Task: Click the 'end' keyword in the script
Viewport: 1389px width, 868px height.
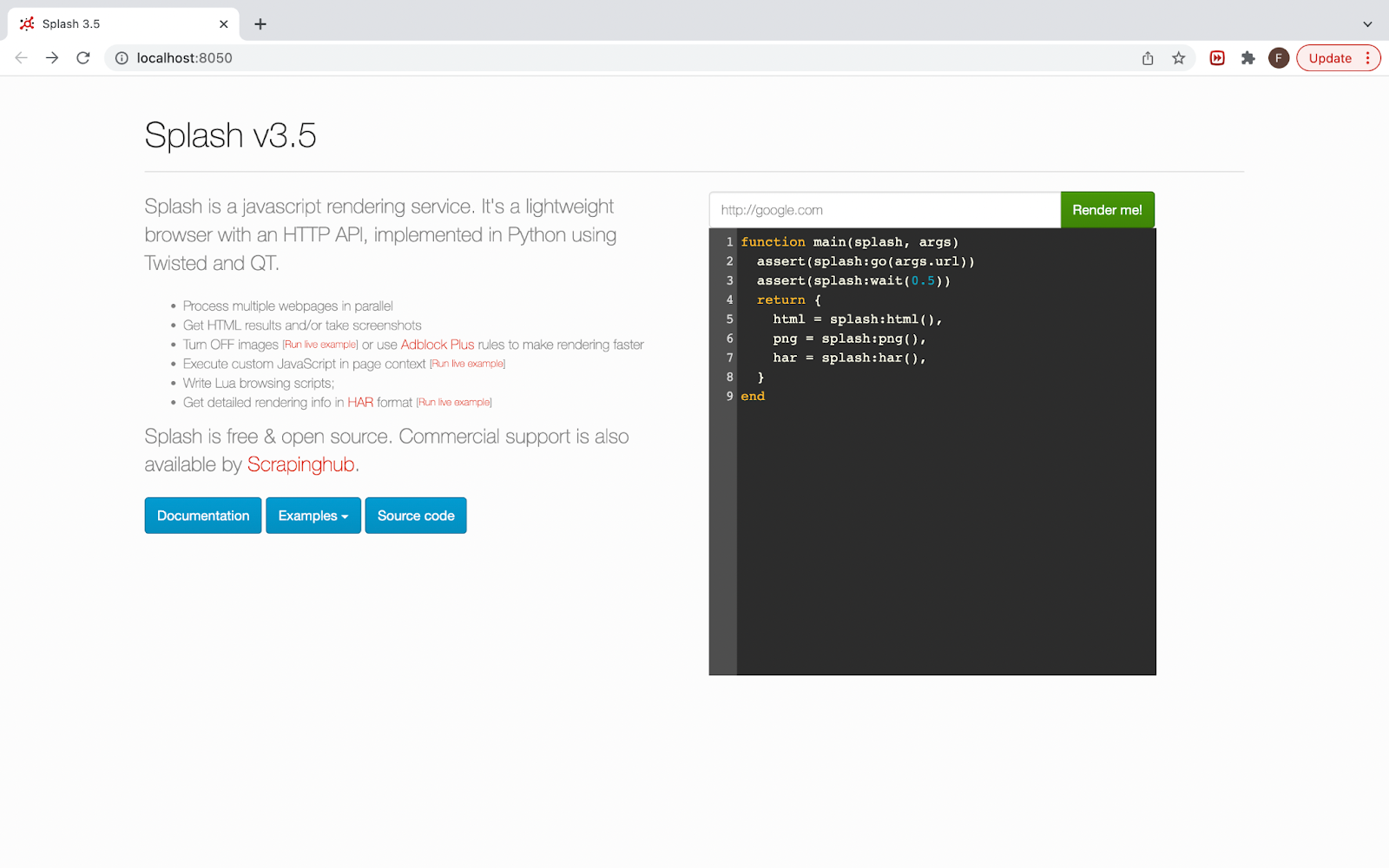Action: (x=753, y=397)
